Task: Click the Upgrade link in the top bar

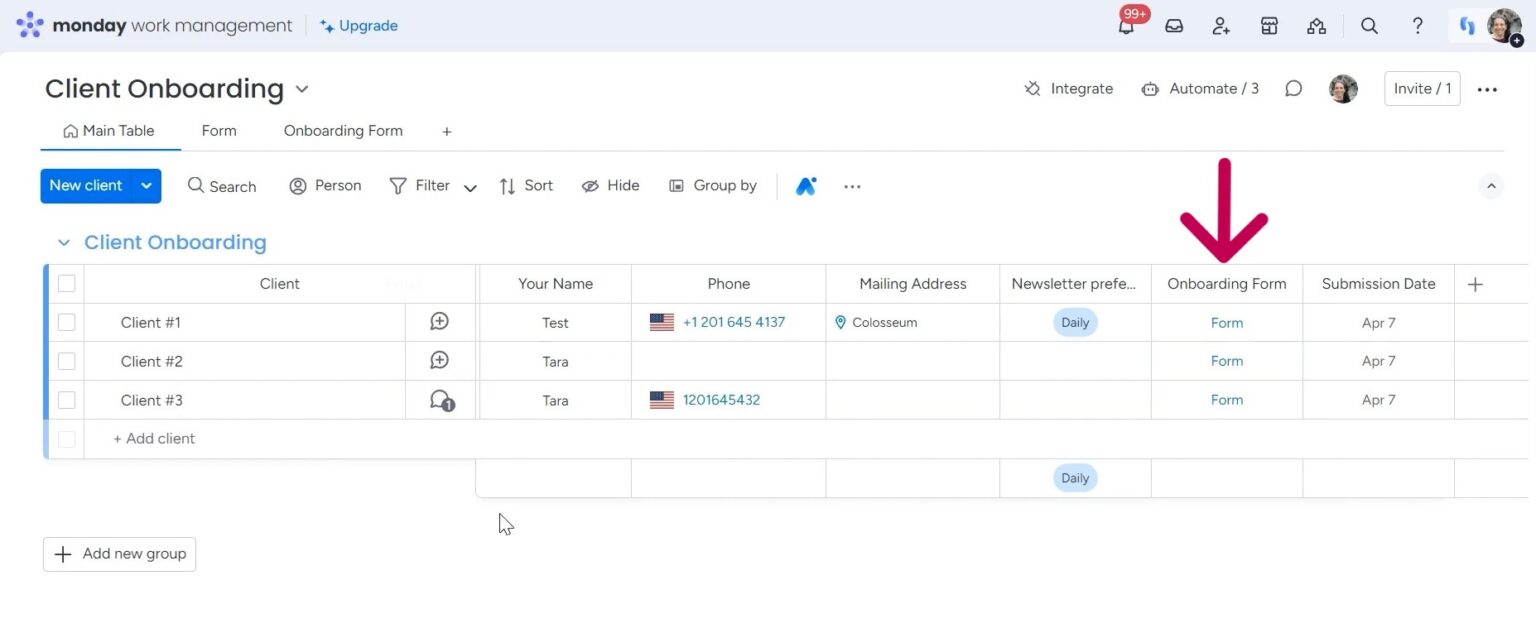Action: click(358, 25)
